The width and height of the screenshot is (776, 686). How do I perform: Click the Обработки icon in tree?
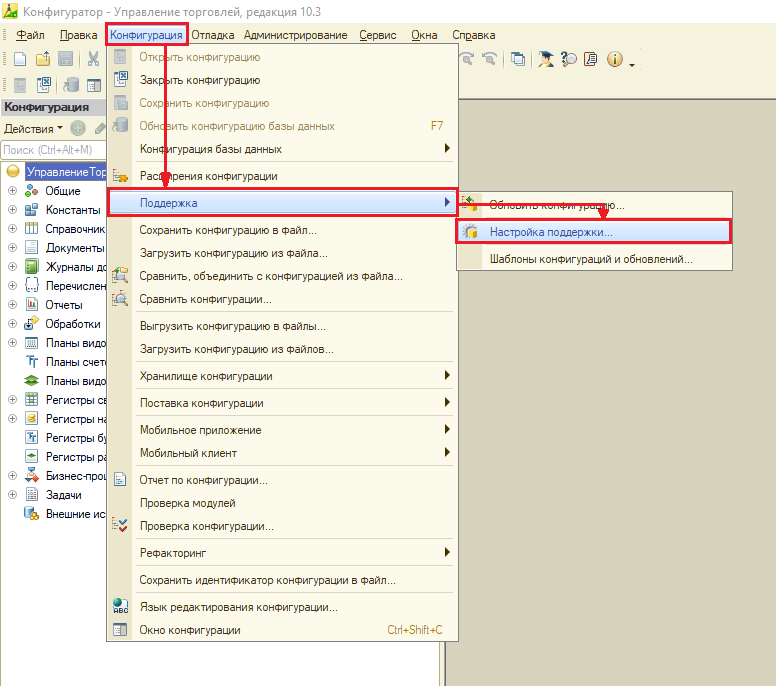tap(31, 323)
